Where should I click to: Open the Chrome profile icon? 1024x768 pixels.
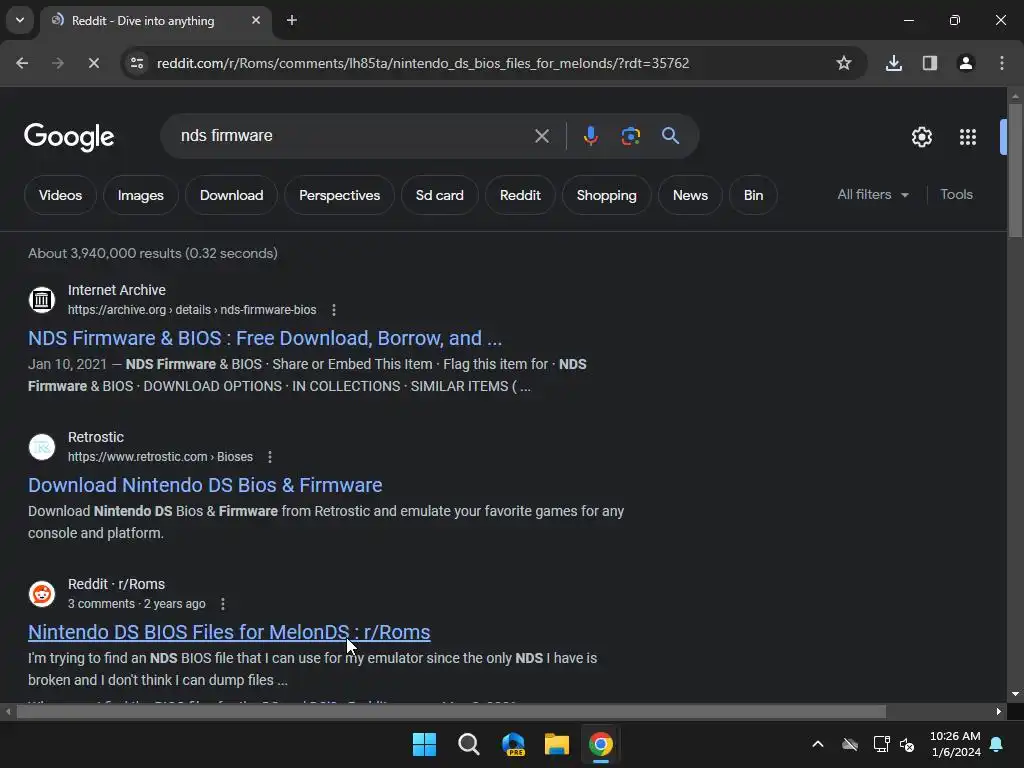965,63
